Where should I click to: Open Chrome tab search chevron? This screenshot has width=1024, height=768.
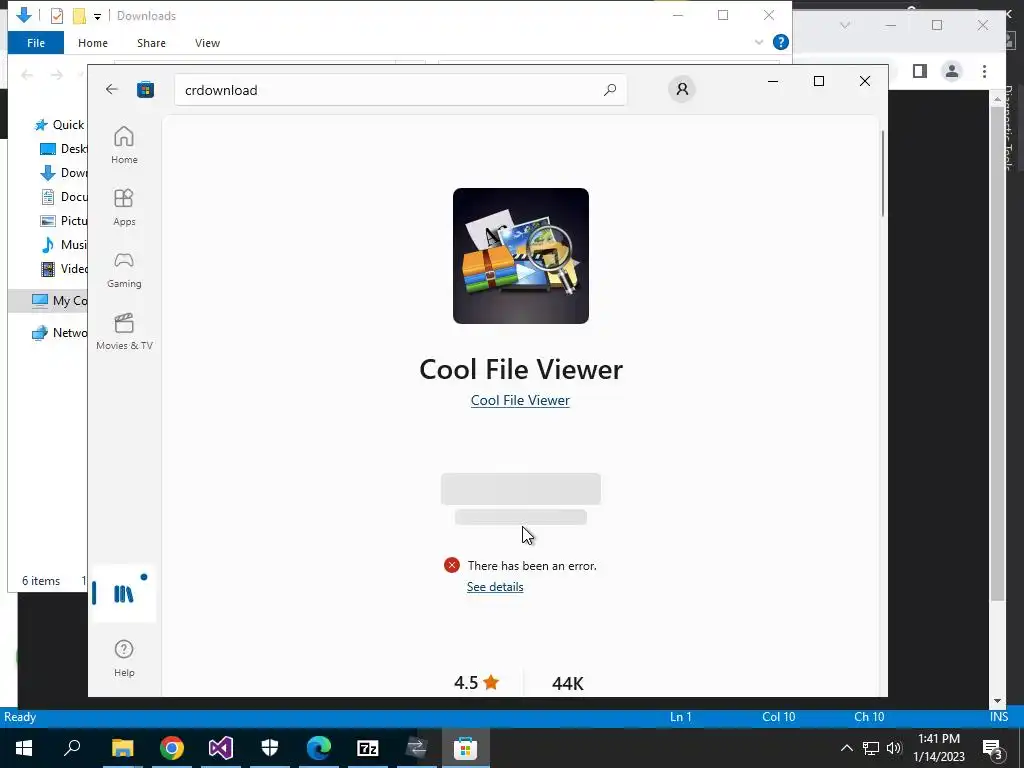point(844,25)
